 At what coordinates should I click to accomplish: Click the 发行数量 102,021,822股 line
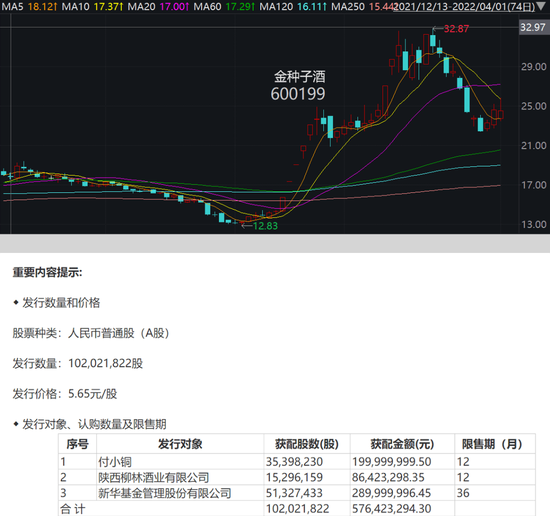(78, 363)
